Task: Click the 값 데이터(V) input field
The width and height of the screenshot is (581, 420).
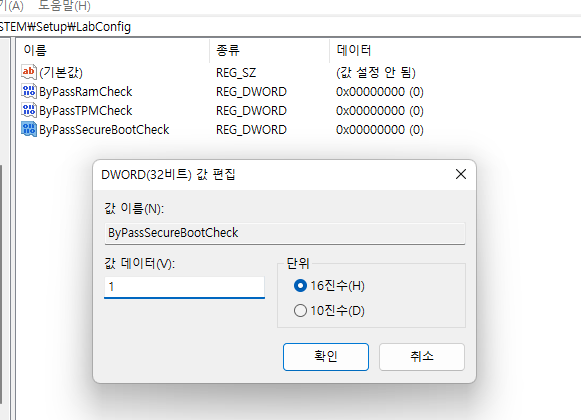Action: [185, 287]
